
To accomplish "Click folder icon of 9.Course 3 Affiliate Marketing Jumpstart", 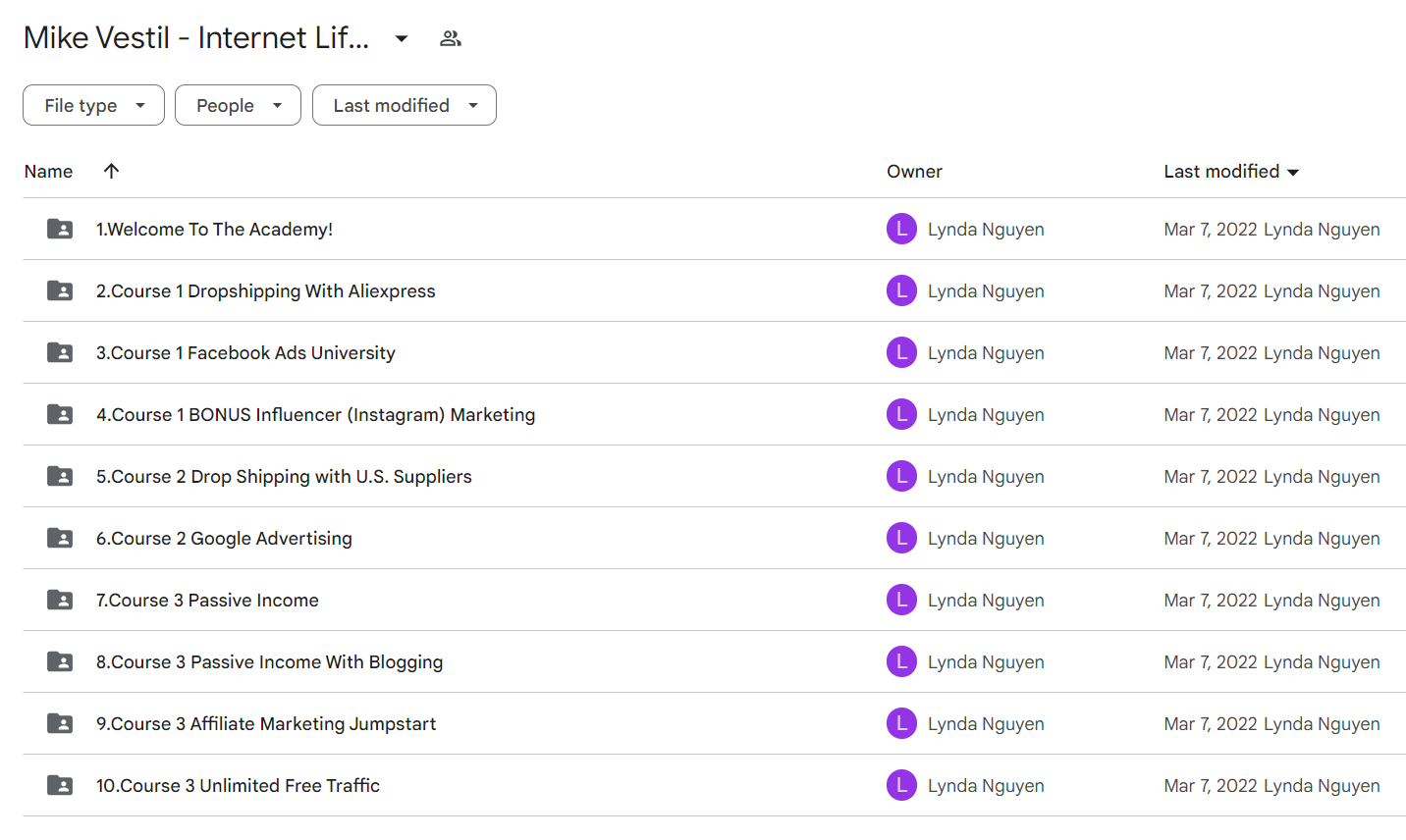I will click(x=60, y=723).
